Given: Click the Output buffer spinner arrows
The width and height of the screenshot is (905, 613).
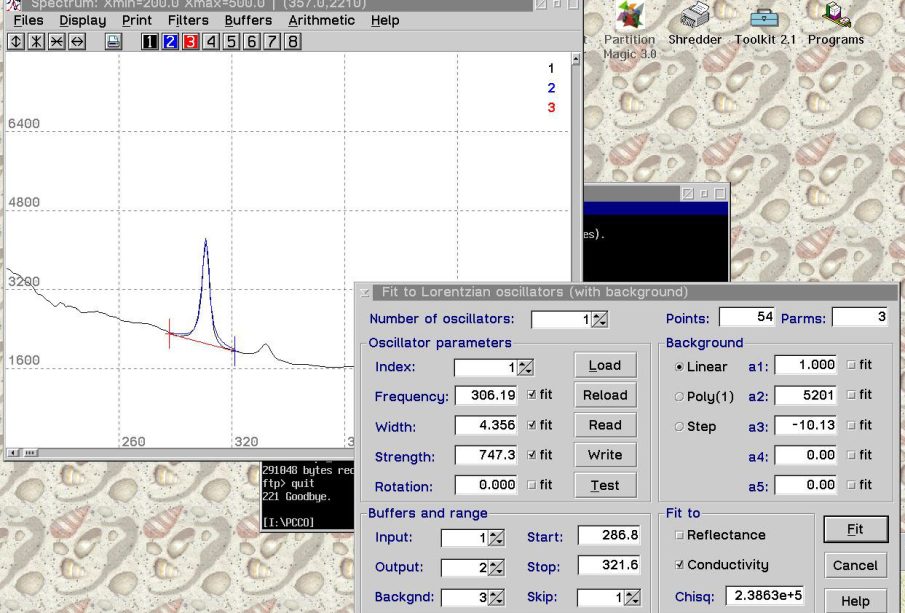Looking at the screenshot, I should 496,568.
